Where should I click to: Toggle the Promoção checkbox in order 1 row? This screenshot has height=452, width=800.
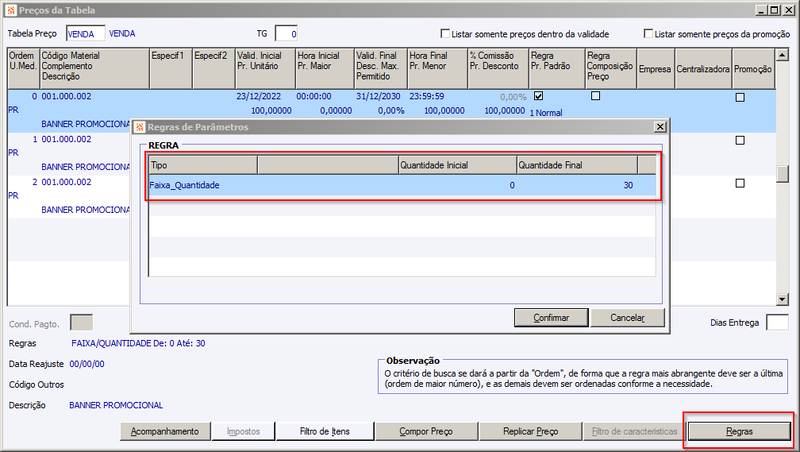740,140
